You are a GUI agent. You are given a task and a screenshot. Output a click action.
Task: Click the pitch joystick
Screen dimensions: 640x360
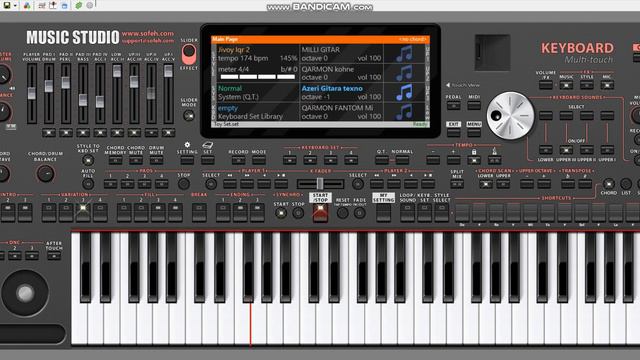click(25, 293)
